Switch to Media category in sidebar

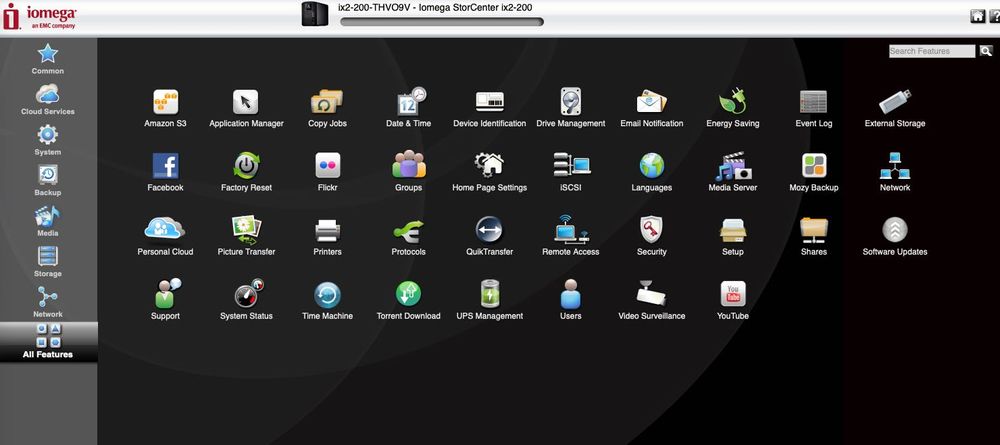click(48, 221)
